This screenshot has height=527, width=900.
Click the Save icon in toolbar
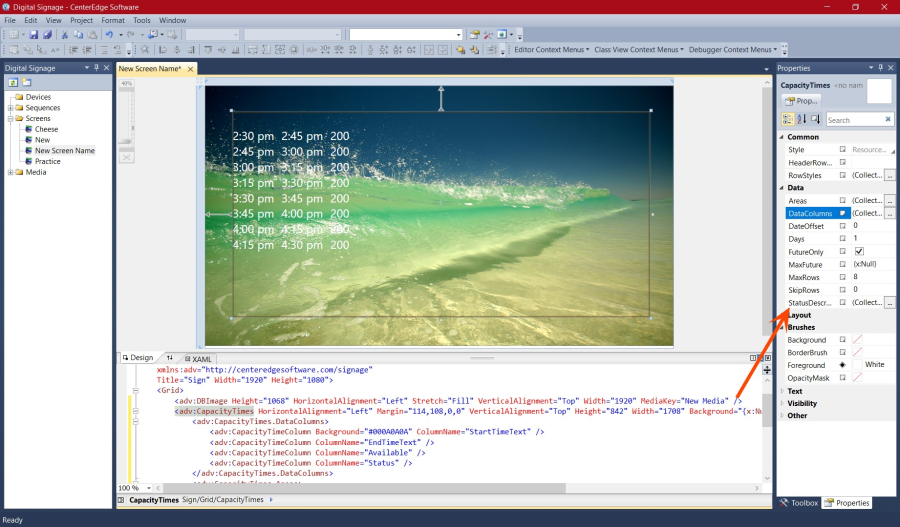(x=33, y=34)
